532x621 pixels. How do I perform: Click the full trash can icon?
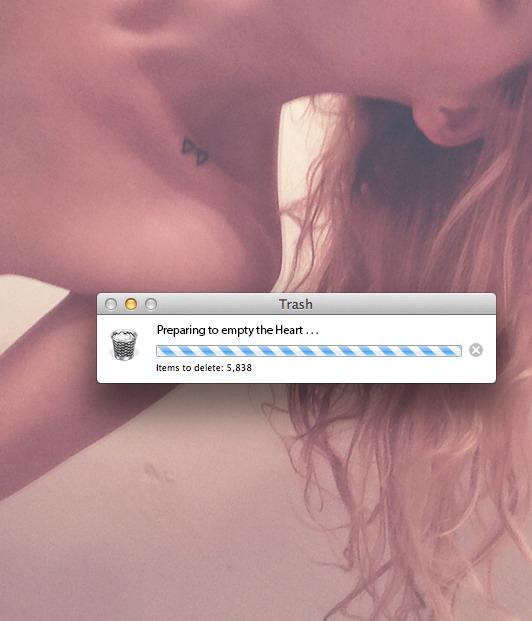124,345
